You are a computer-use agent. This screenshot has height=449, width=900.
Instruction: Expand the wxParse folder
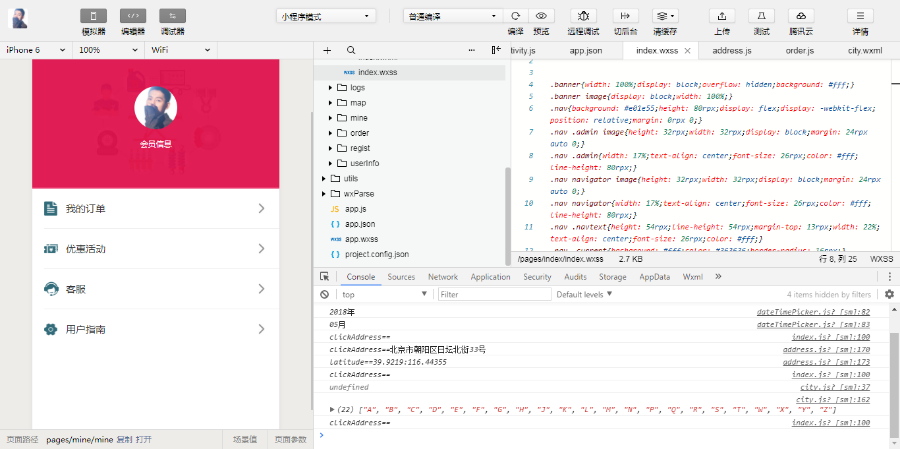[x=322, y=193]
